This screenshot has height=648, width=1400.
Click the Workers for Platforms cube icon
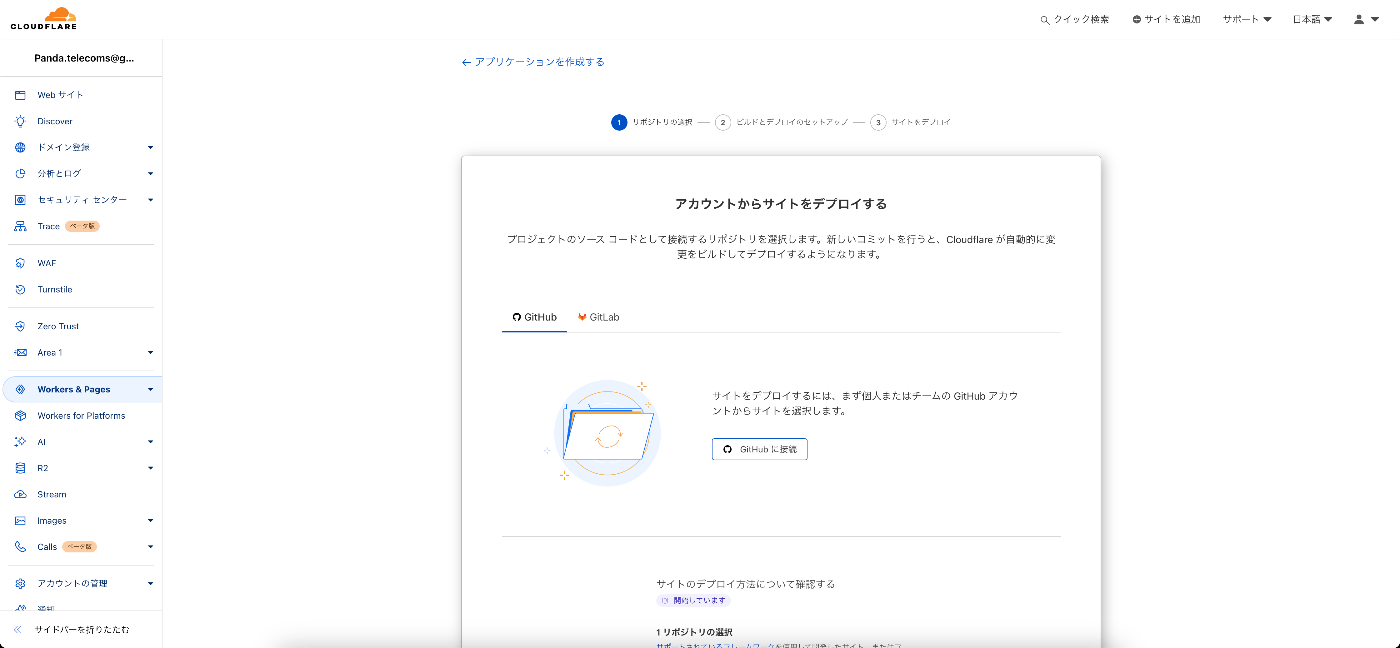point(20,415)
